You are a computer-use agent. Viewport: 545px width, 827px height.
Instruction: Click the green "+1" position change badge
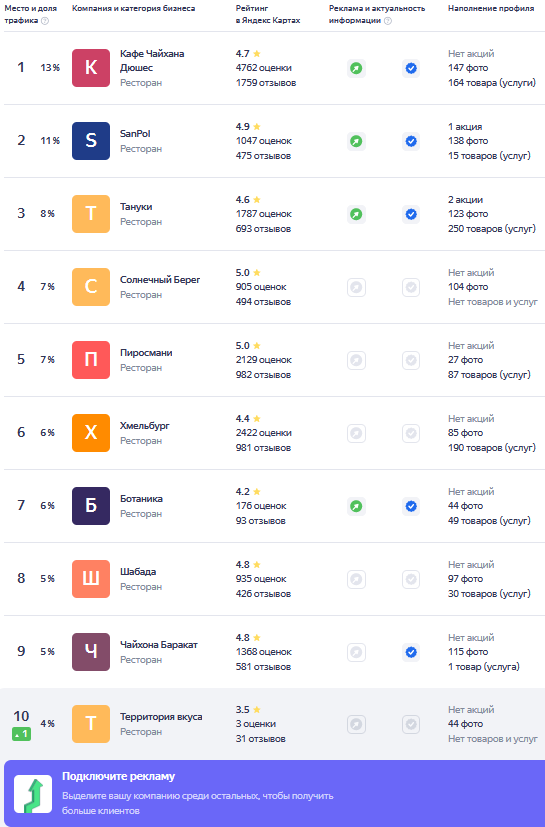click(x=21, y=734)
